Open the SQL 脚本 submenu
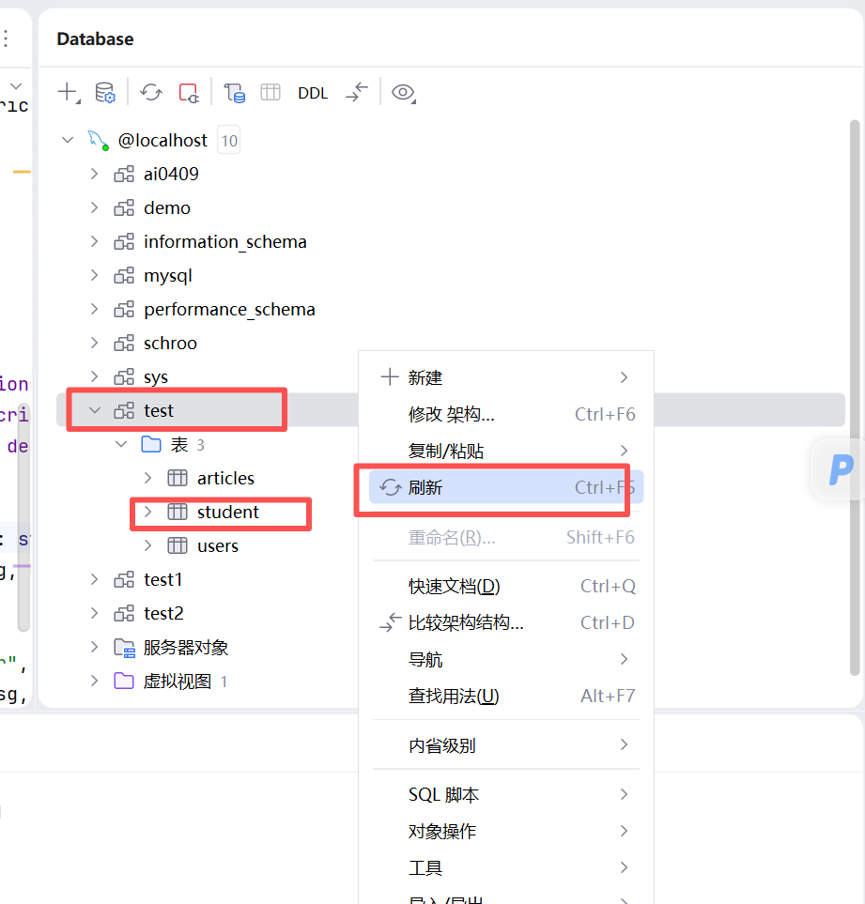This screenshot has height=904, width=865. pos(506,794)
